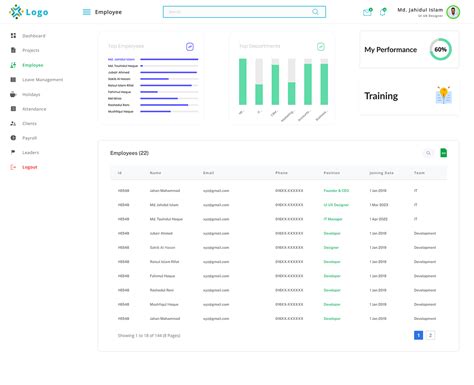474x385 pixels.
Task: Click the 'Showing 1 to 10' pagination summary text
Action: 149,335
